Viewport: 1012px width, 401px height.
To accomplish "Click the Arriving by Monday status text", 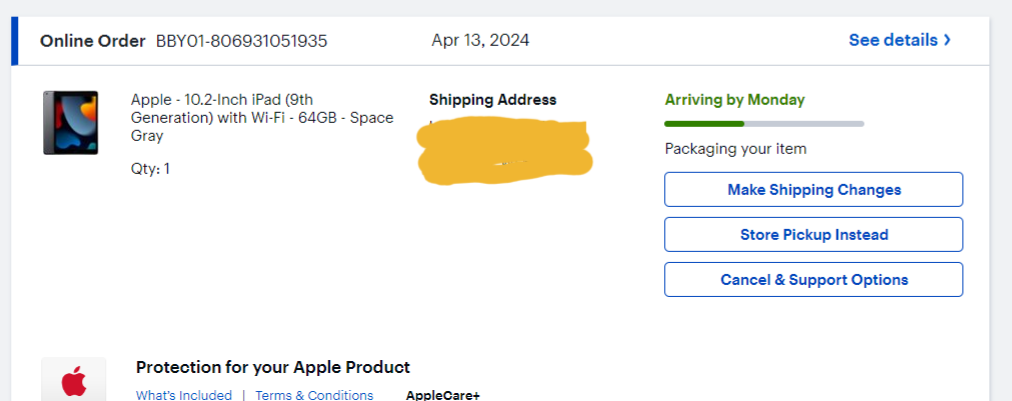I will [734, 100].
